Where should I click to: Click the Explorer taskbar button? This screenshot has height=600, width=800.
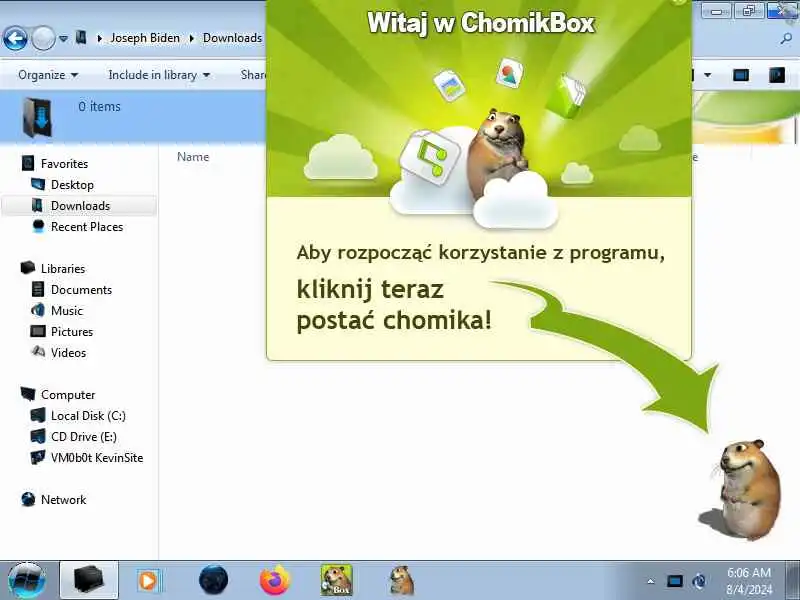click(89, 580)
